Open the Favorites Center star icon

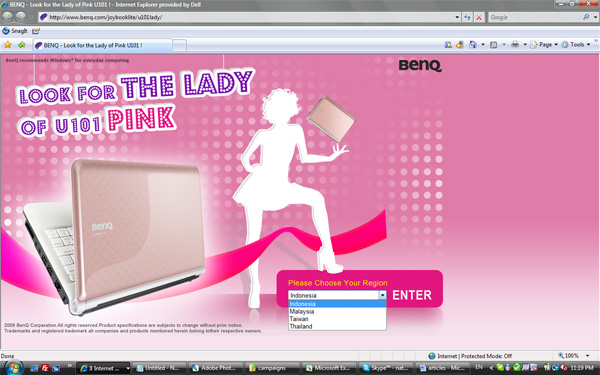8,45
